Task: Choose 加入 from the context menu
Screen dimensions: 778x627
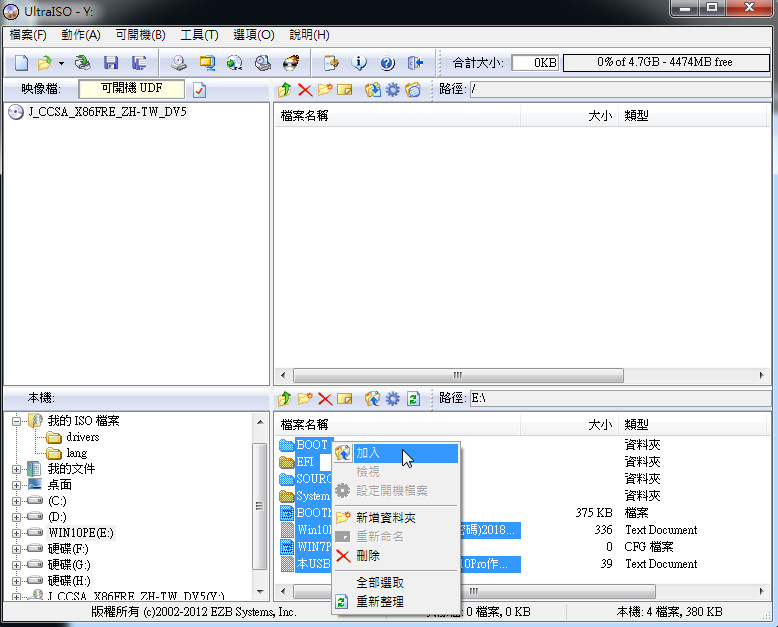Action: (x=395, y=453)
